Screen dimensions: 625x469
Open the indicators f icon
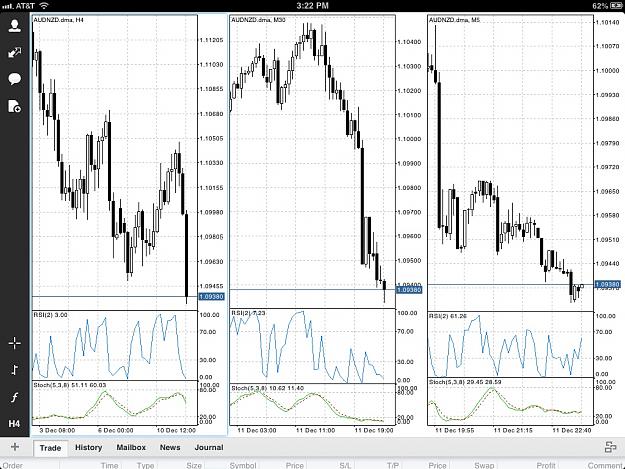click(x=15, y=397)
